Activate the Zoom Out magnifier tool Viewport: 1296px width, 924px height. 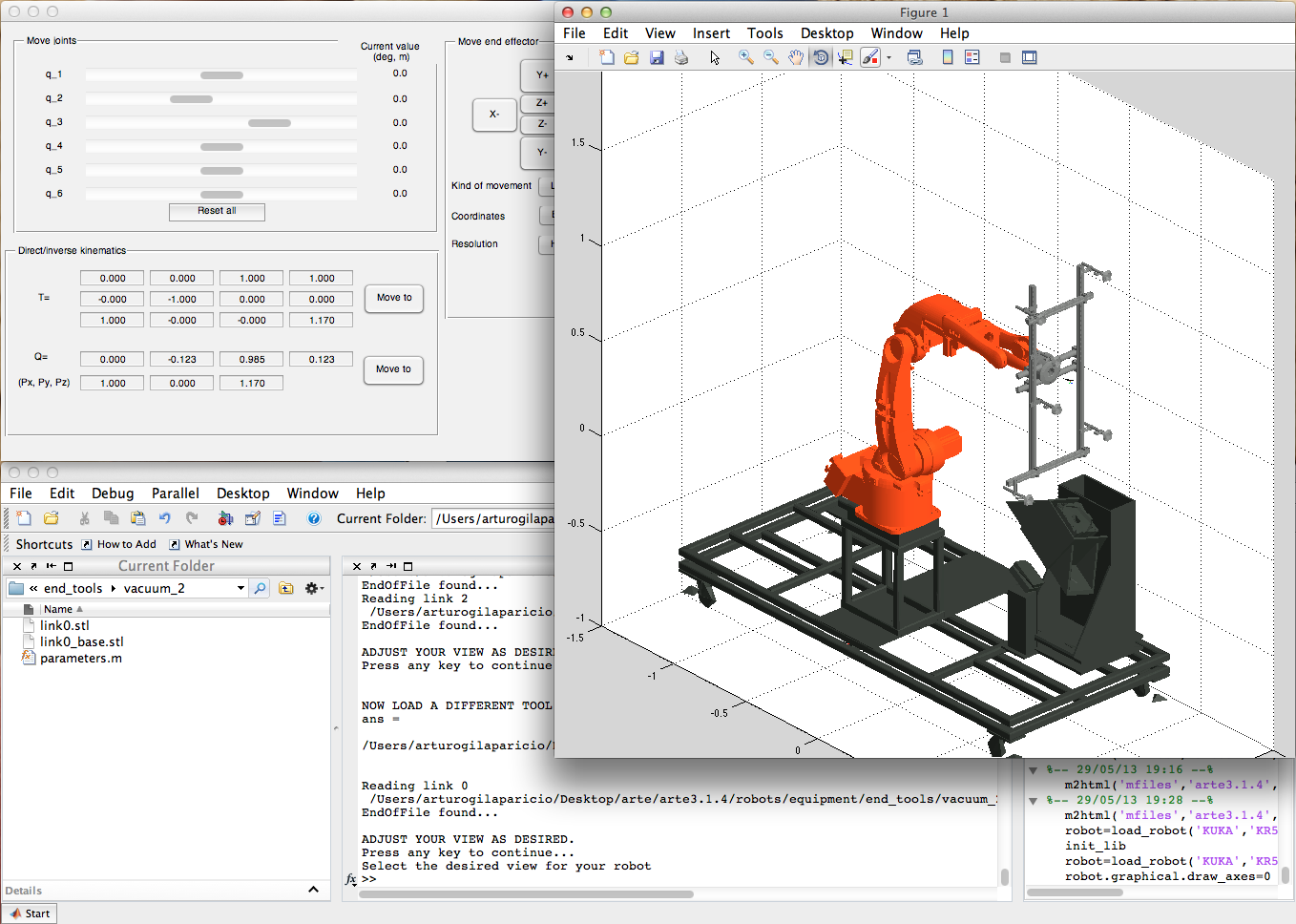tap(771, 57)
